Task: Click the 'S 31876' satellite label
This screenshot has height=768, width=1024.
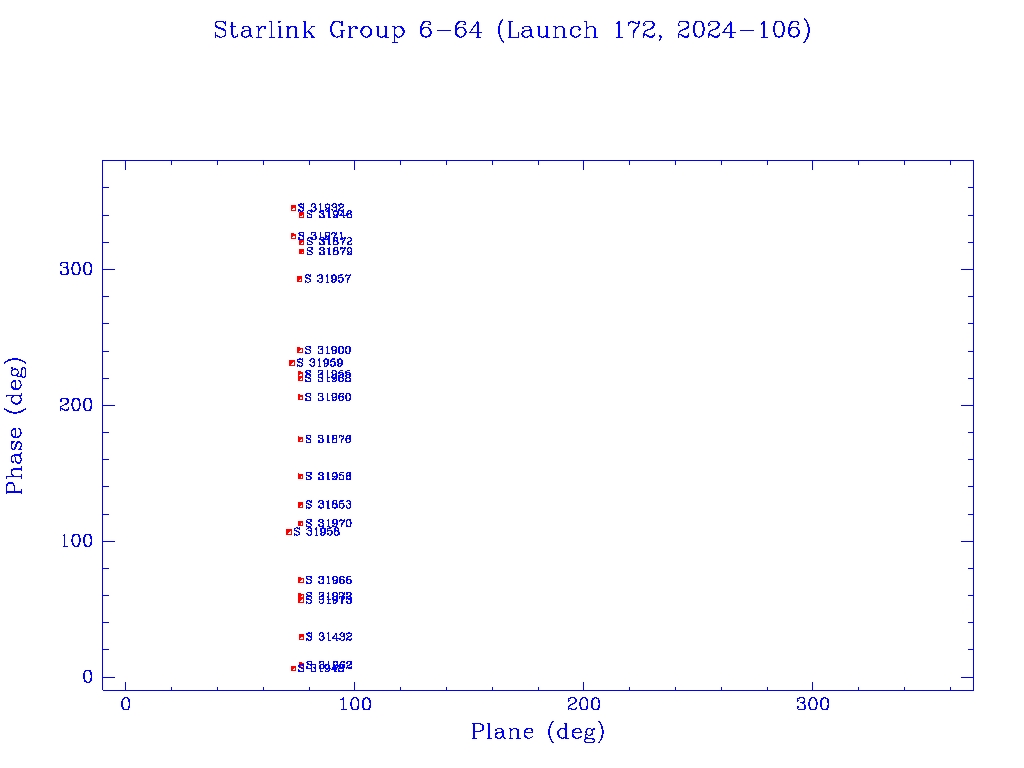Action: (x=328, y=440)
